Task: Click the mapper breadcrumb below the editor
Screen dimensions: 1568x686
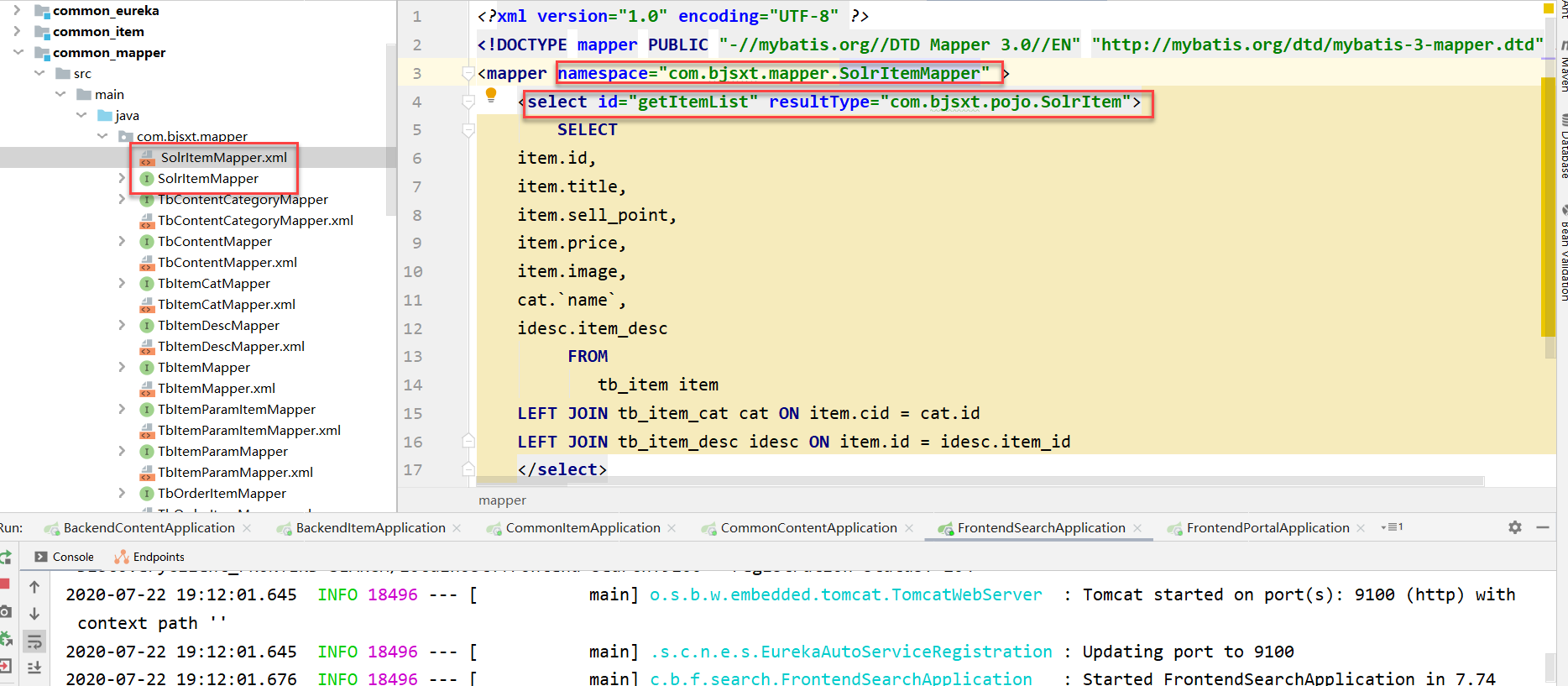Action: point(502,500)
